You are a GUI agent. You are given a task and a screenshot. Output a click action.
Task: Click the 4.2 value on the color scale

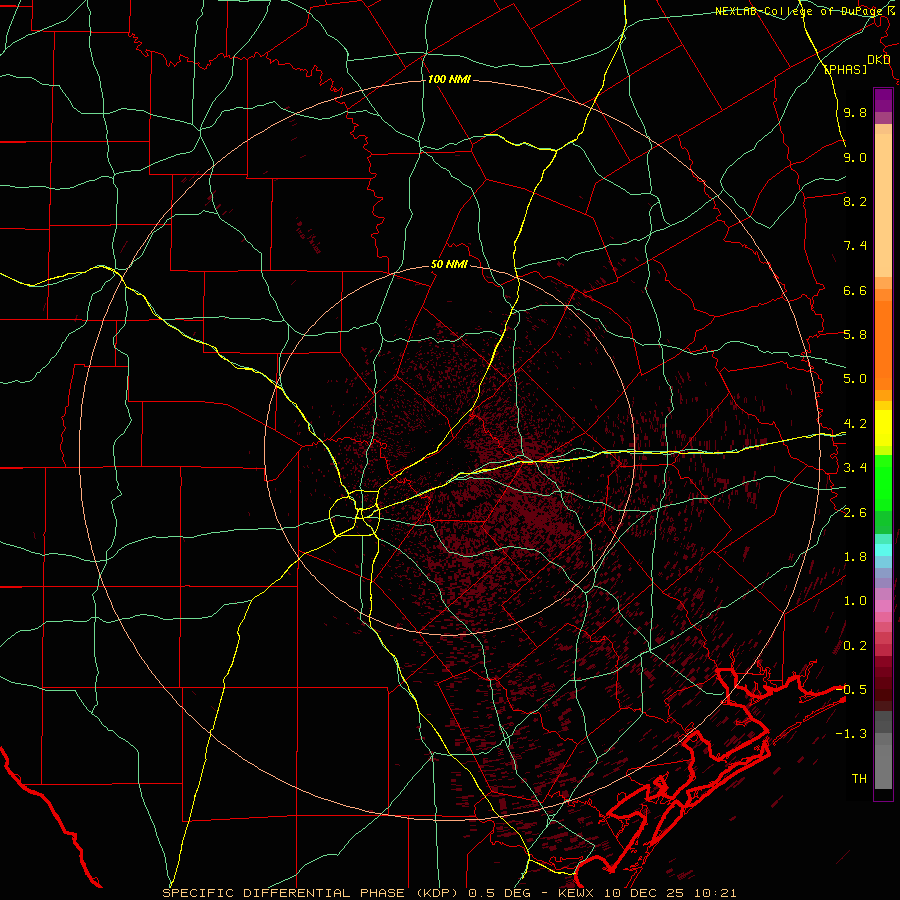tap(855, 424)
